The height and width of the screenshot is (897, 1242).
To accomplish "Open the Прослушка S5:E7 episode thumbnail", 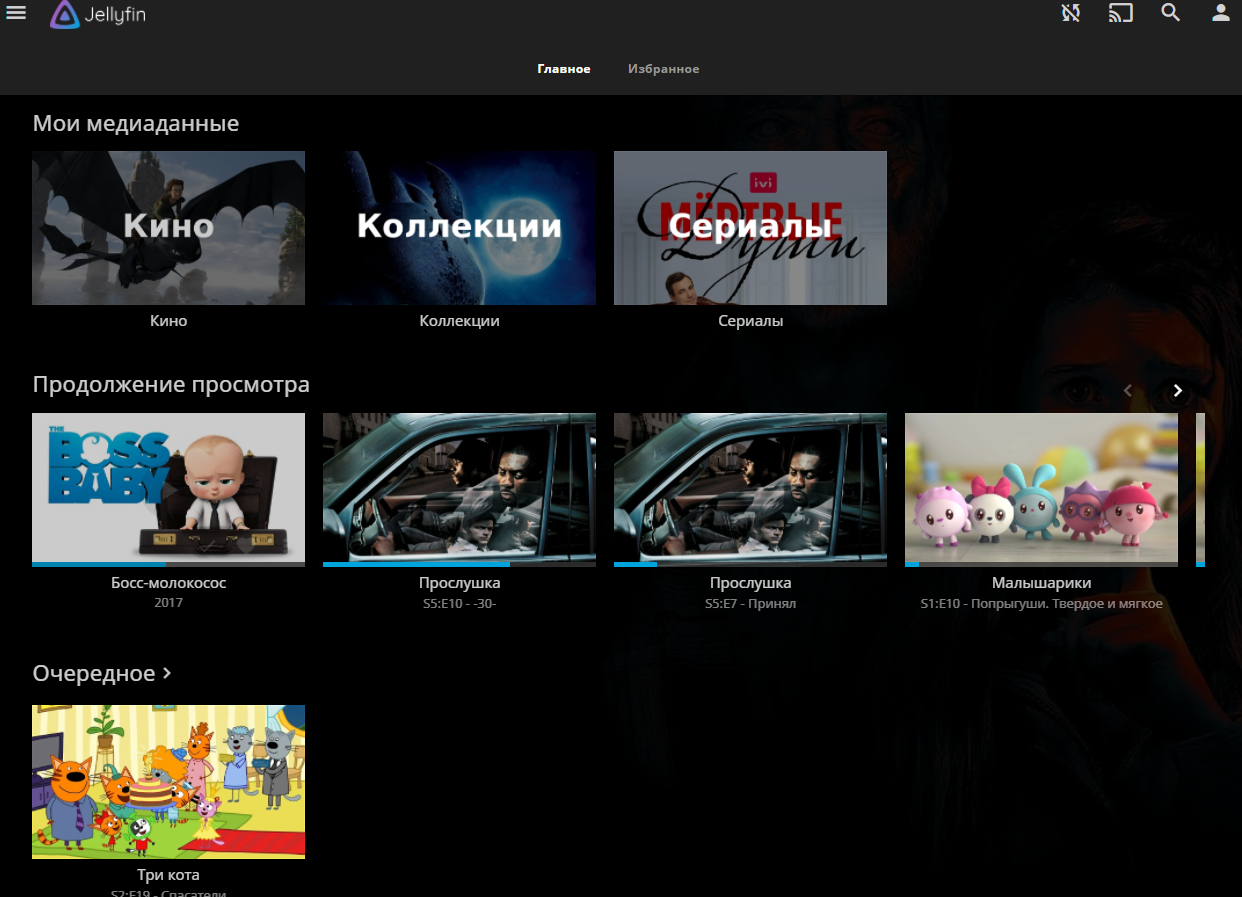I will coord(750,488).
